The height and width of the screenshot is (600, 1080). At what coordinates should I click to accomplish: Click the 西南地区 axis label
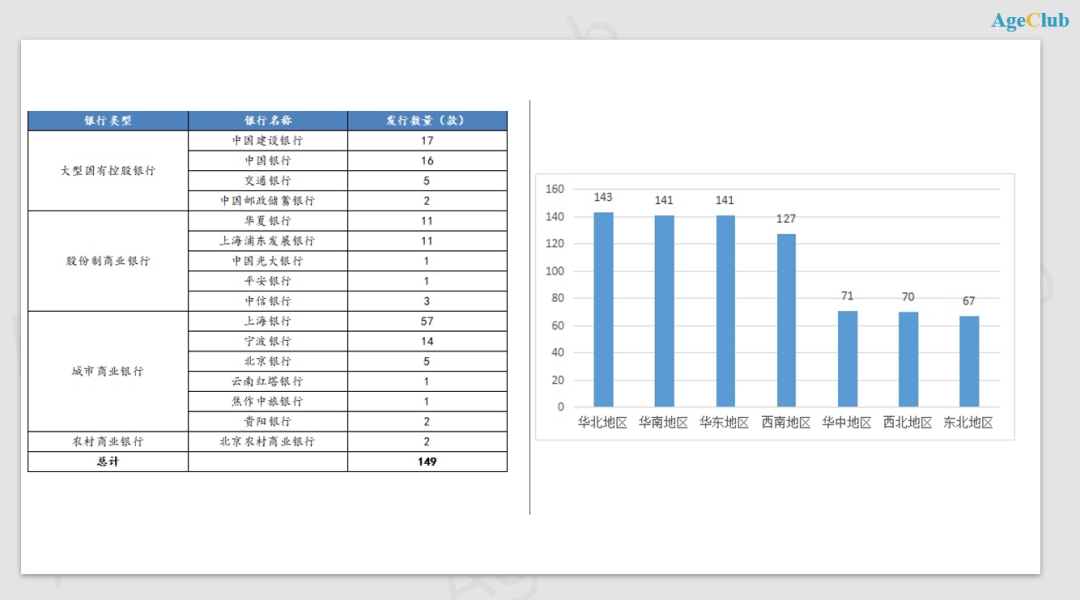tap(786, 422)
